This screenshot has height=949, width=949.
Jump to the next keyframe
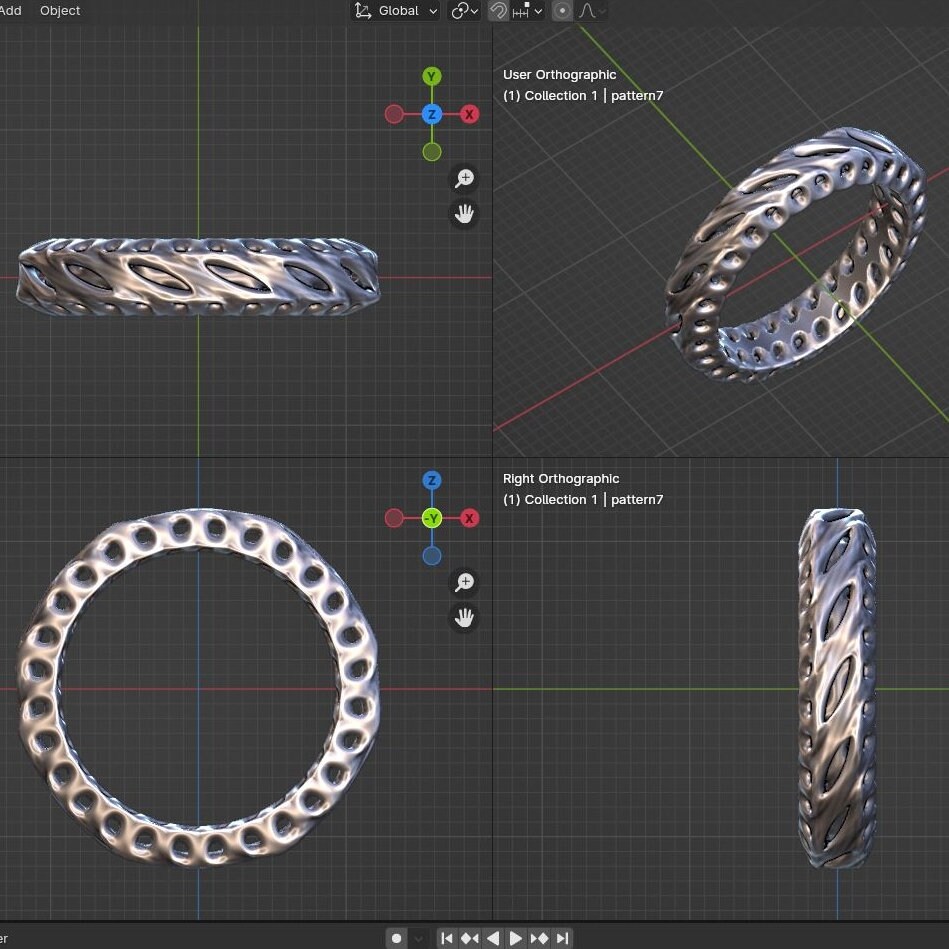click(x=539, y=938)
